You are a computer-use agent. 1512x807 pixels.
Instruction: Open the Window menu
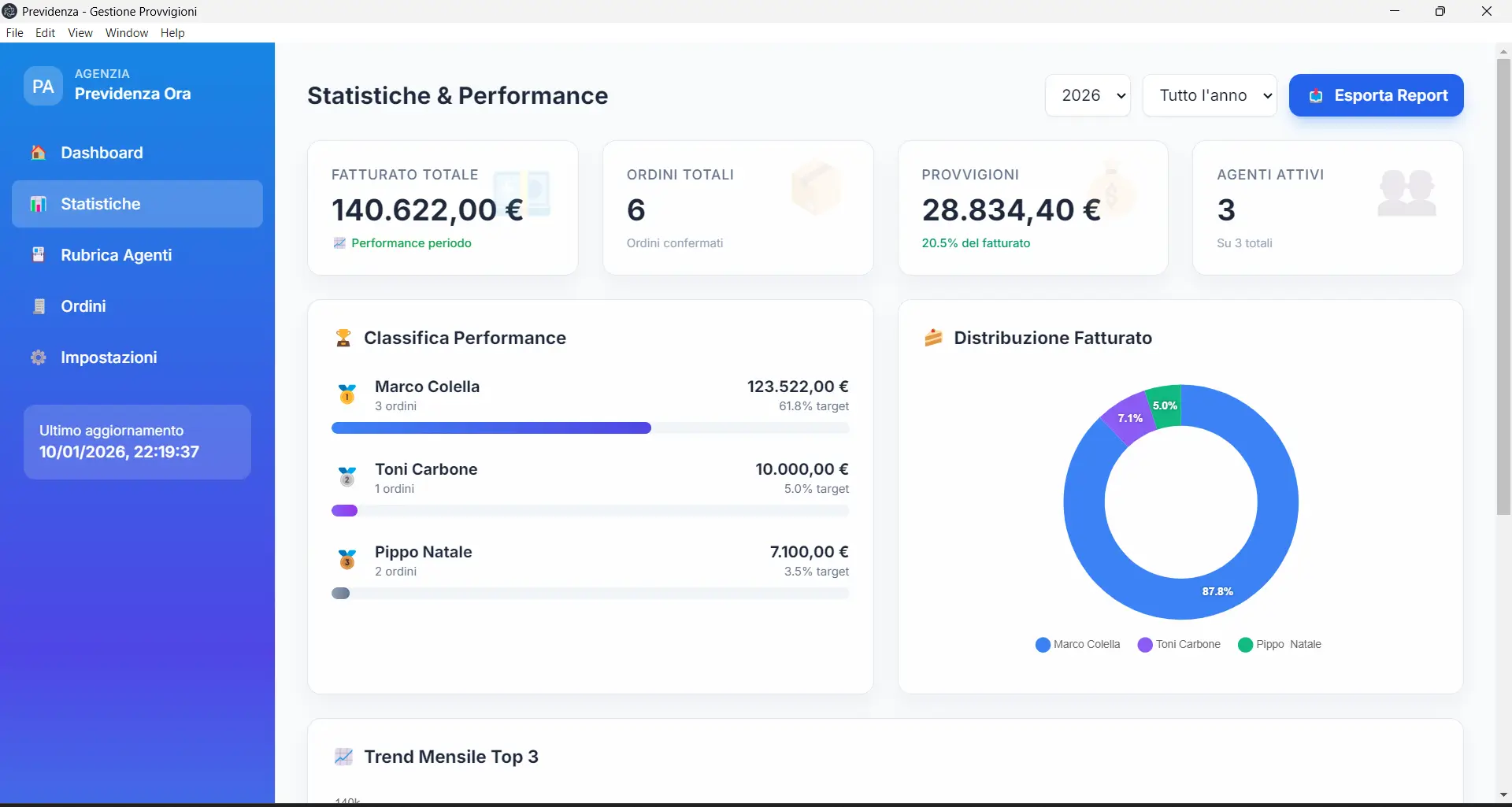pos(127,33)
